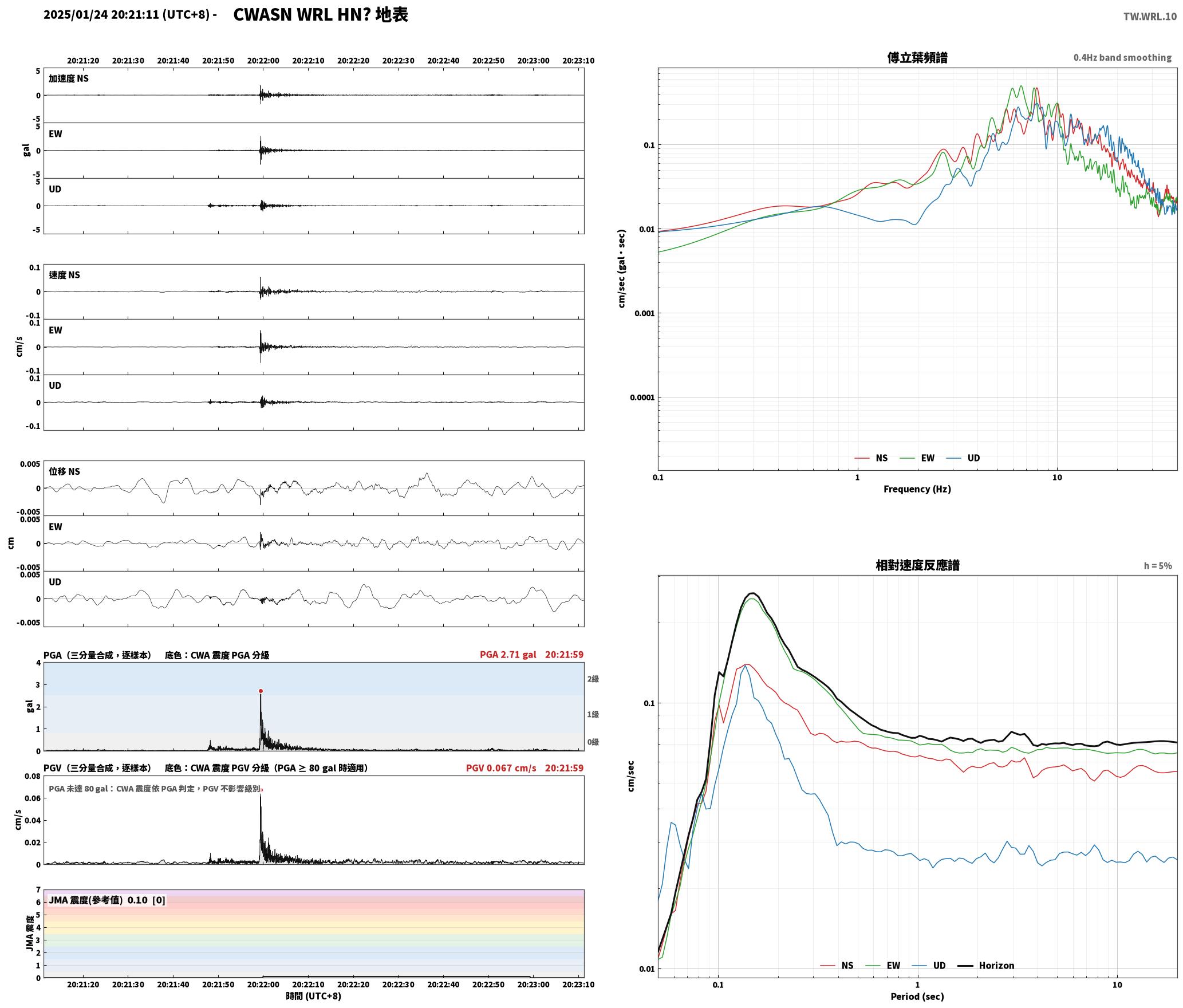Click the JMA 震度(參考值) 0.10 label
Screen dimensions: 1183x1008
pyautogui.click(x=98, y=900)
